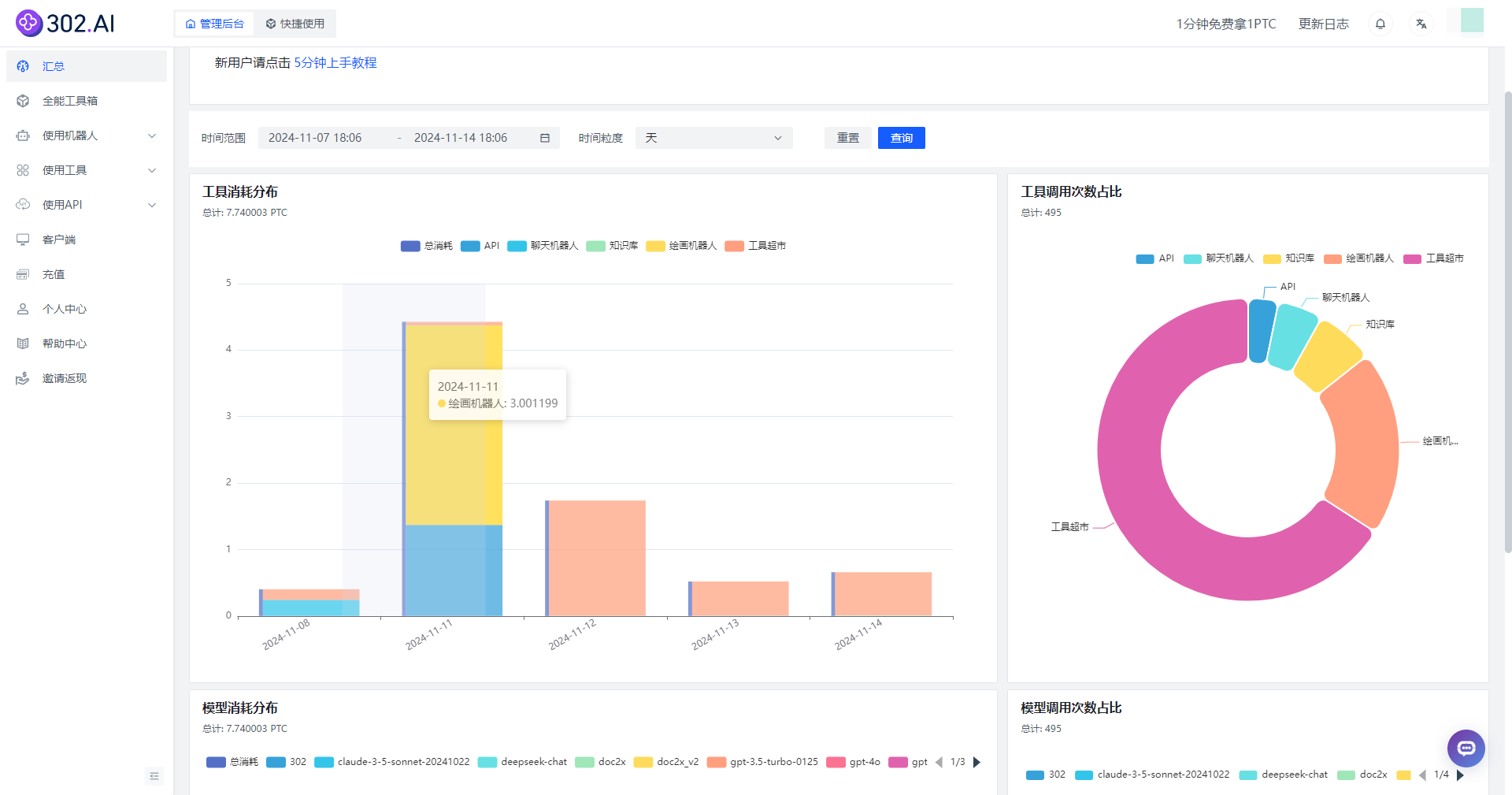1512x795 pixels.
Task: Click the end date 2024-11-14 18:06 field
Action: pos(461,138)
